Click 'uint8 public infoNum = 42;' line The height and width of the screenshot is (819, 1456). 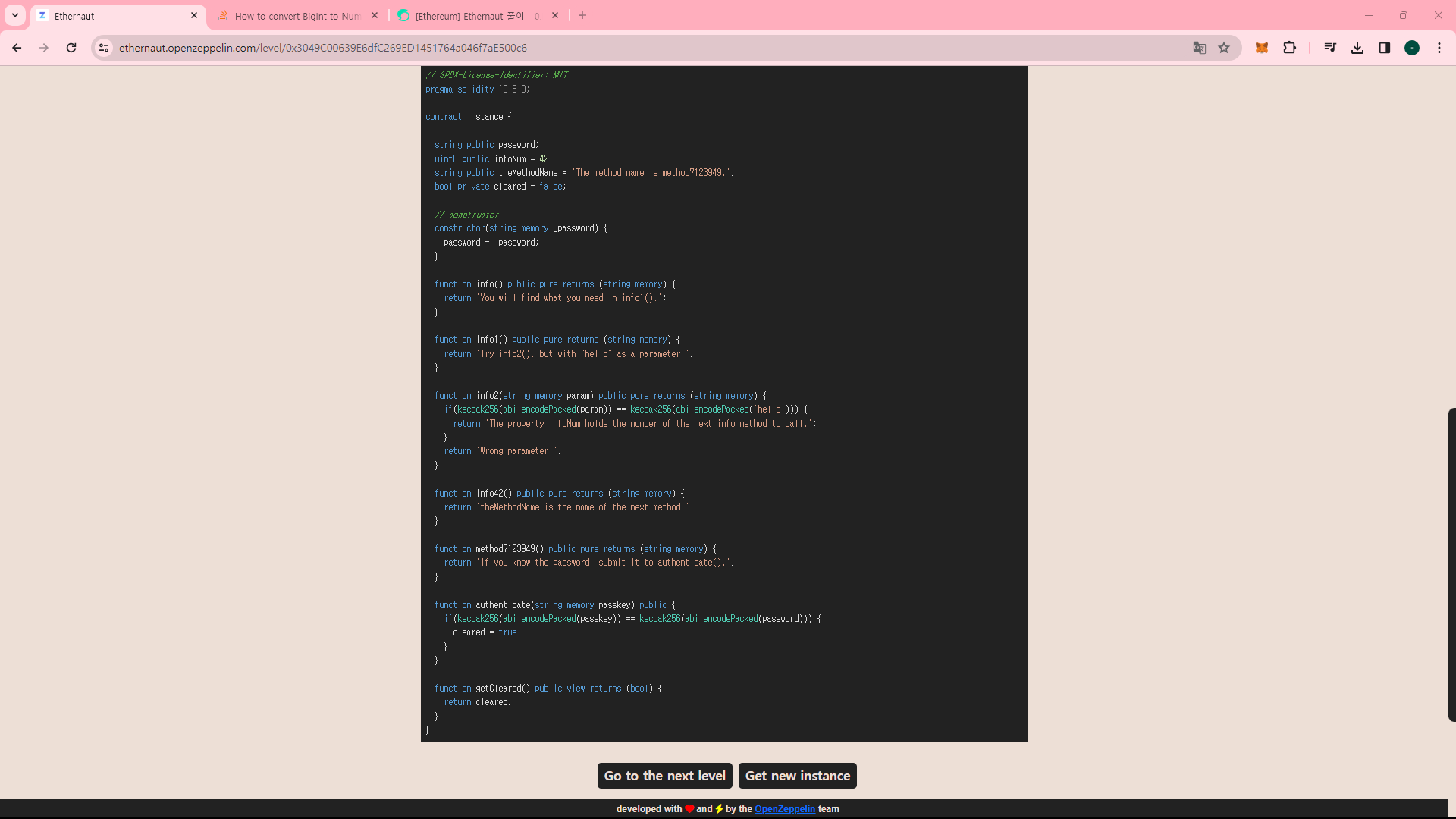494,159
